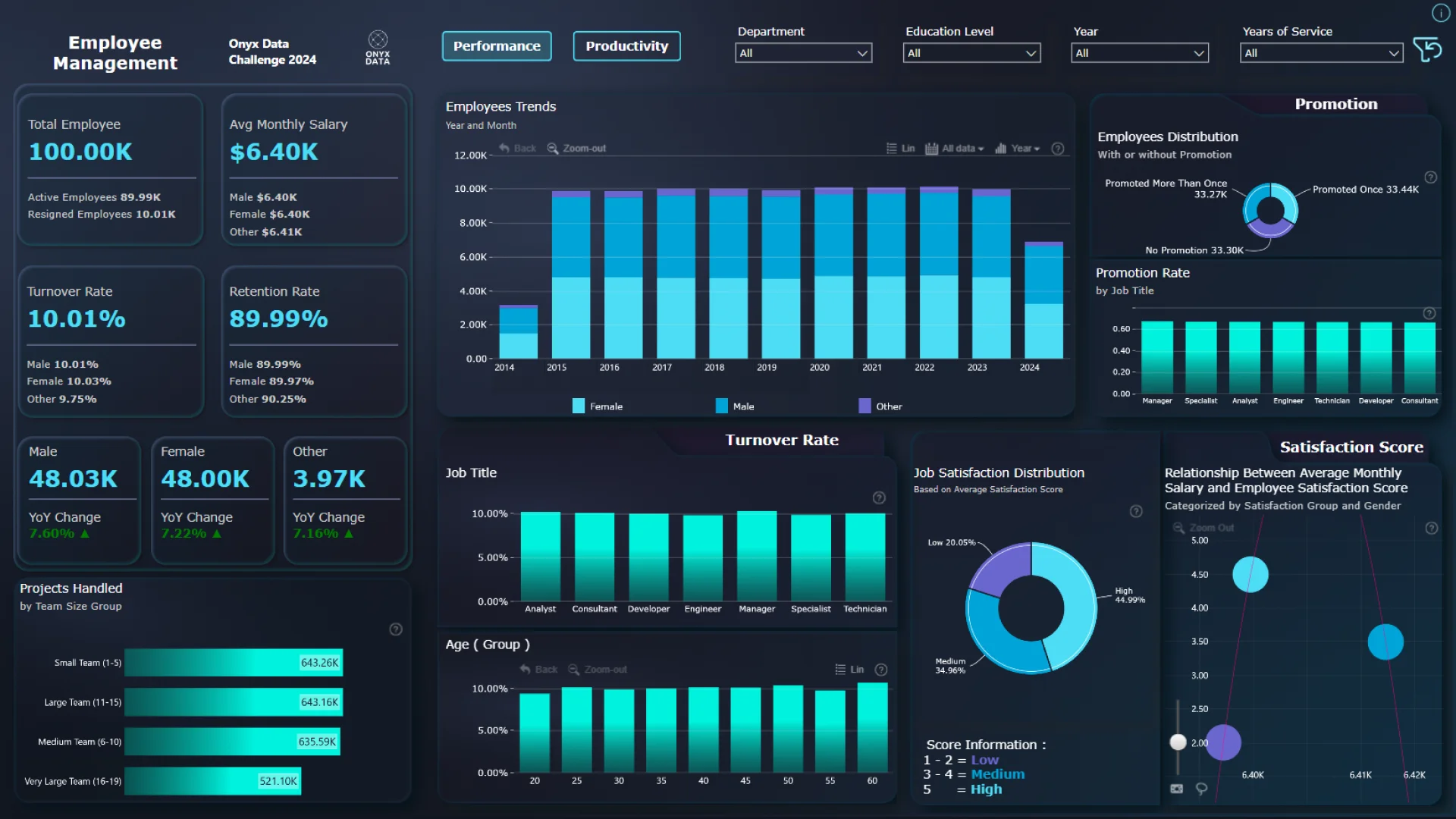The width and height of the screenshot is (1456, 819).
Task: Select the 2024 bar in Employees Trends
Action: tap(1044, 300)
